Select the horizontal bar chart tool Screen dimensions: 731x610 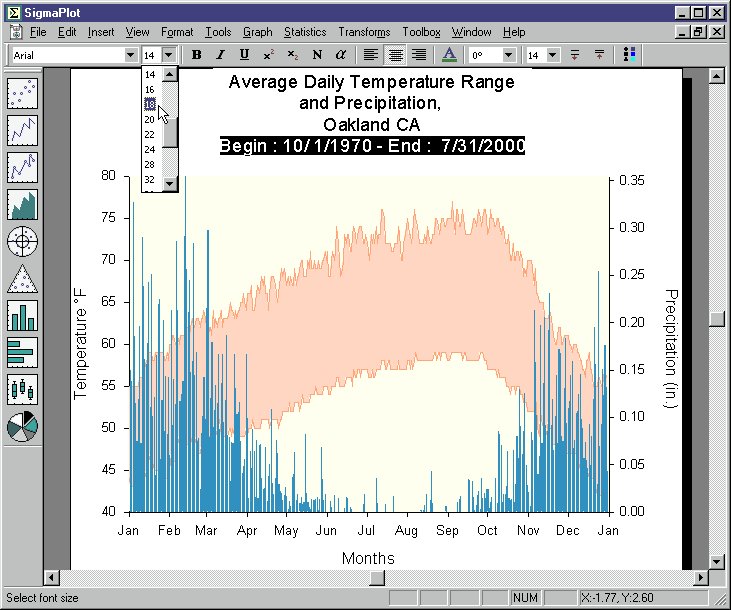click(x=22, y=353)
